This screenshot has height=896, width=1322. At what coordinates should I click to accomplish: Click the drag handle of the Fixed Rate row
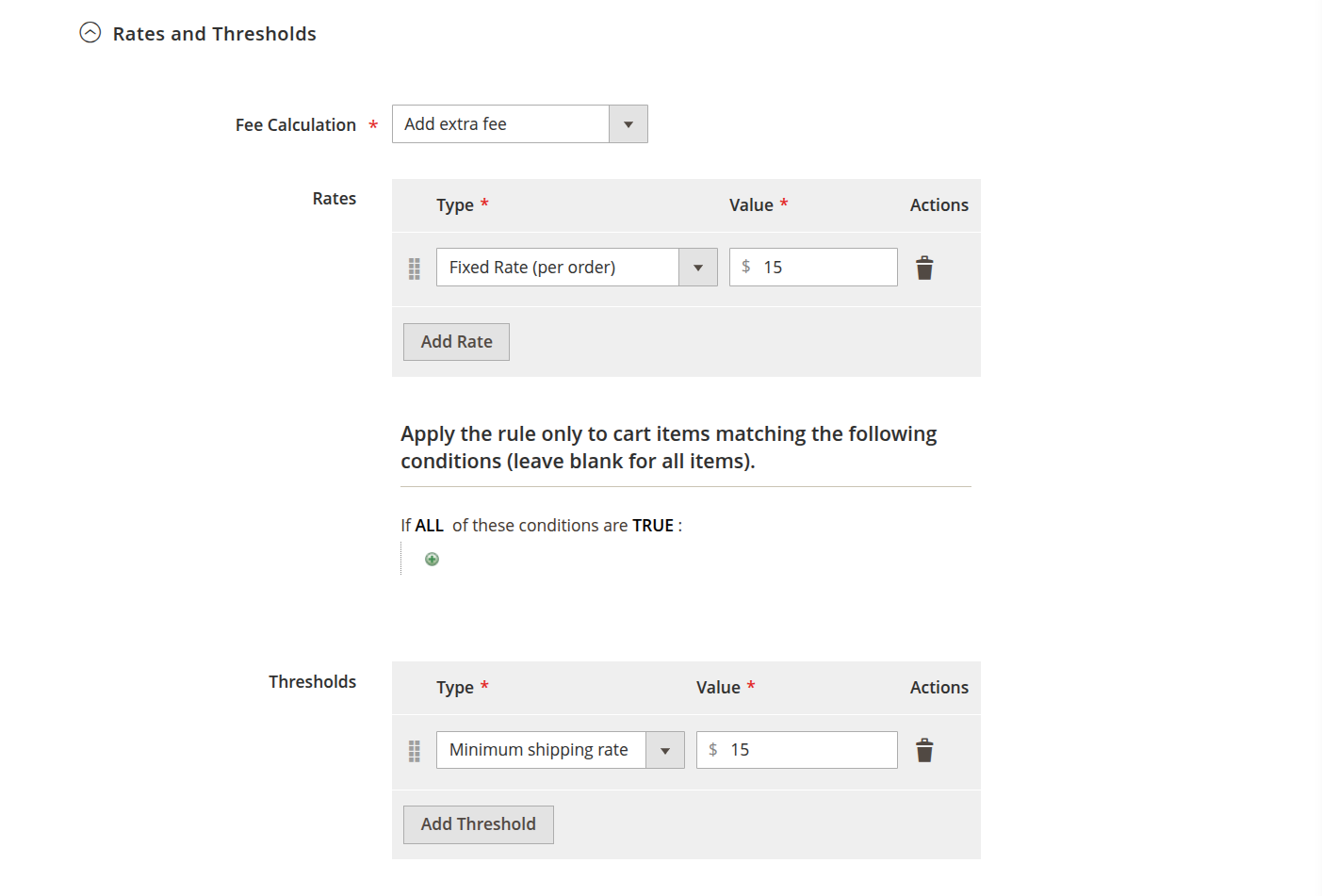click(x=414, y=269)
